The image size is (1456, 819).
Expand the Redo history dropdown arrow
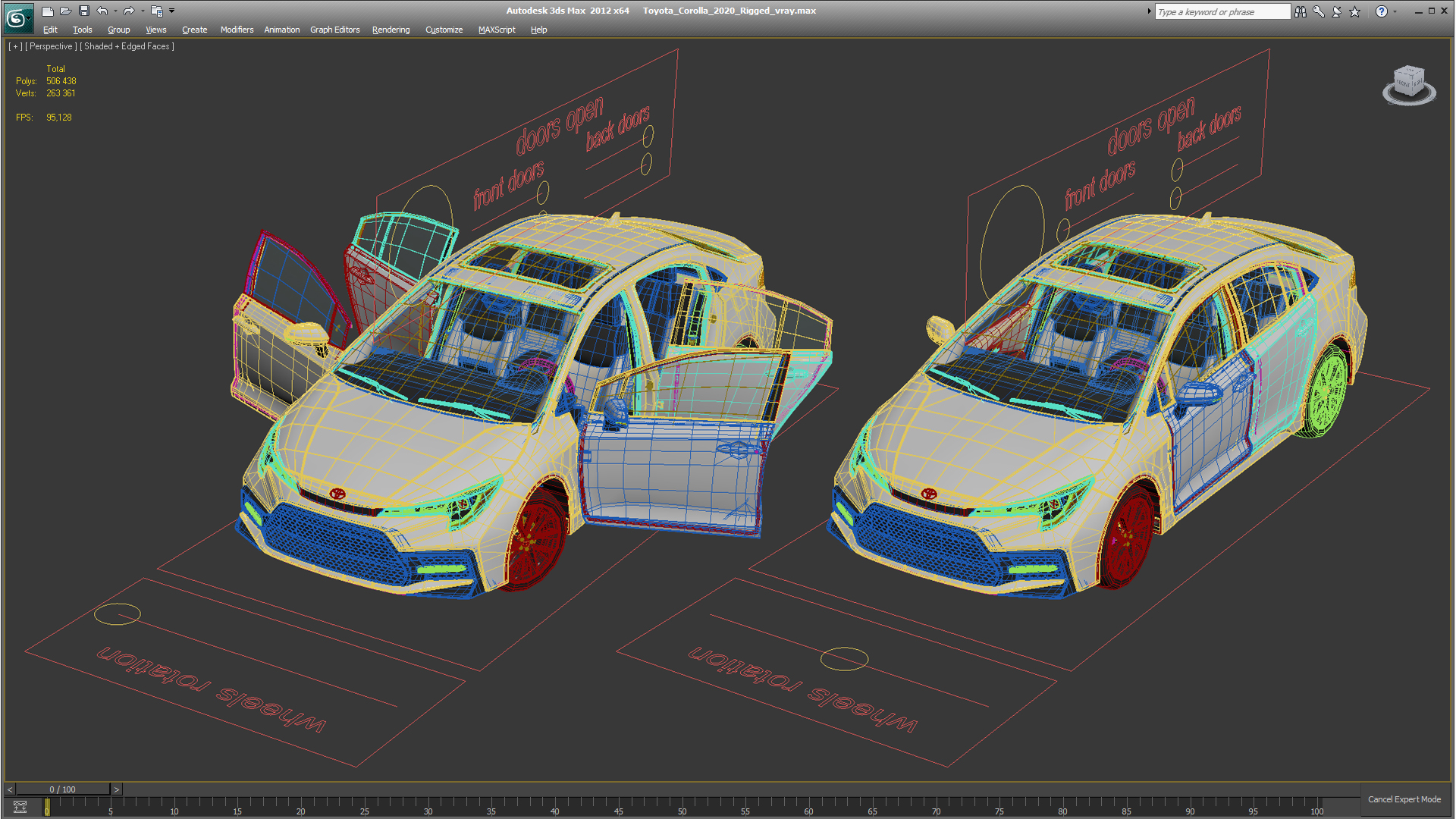pyautogui.click(x=143, y=11)
